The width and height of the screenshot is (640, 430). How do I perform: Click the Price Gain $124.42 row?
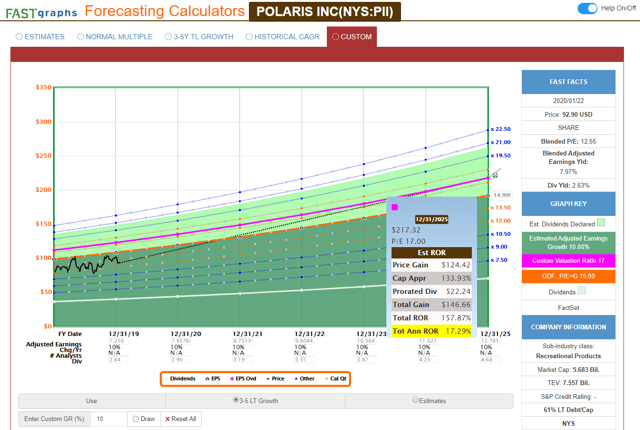point(431,265)
